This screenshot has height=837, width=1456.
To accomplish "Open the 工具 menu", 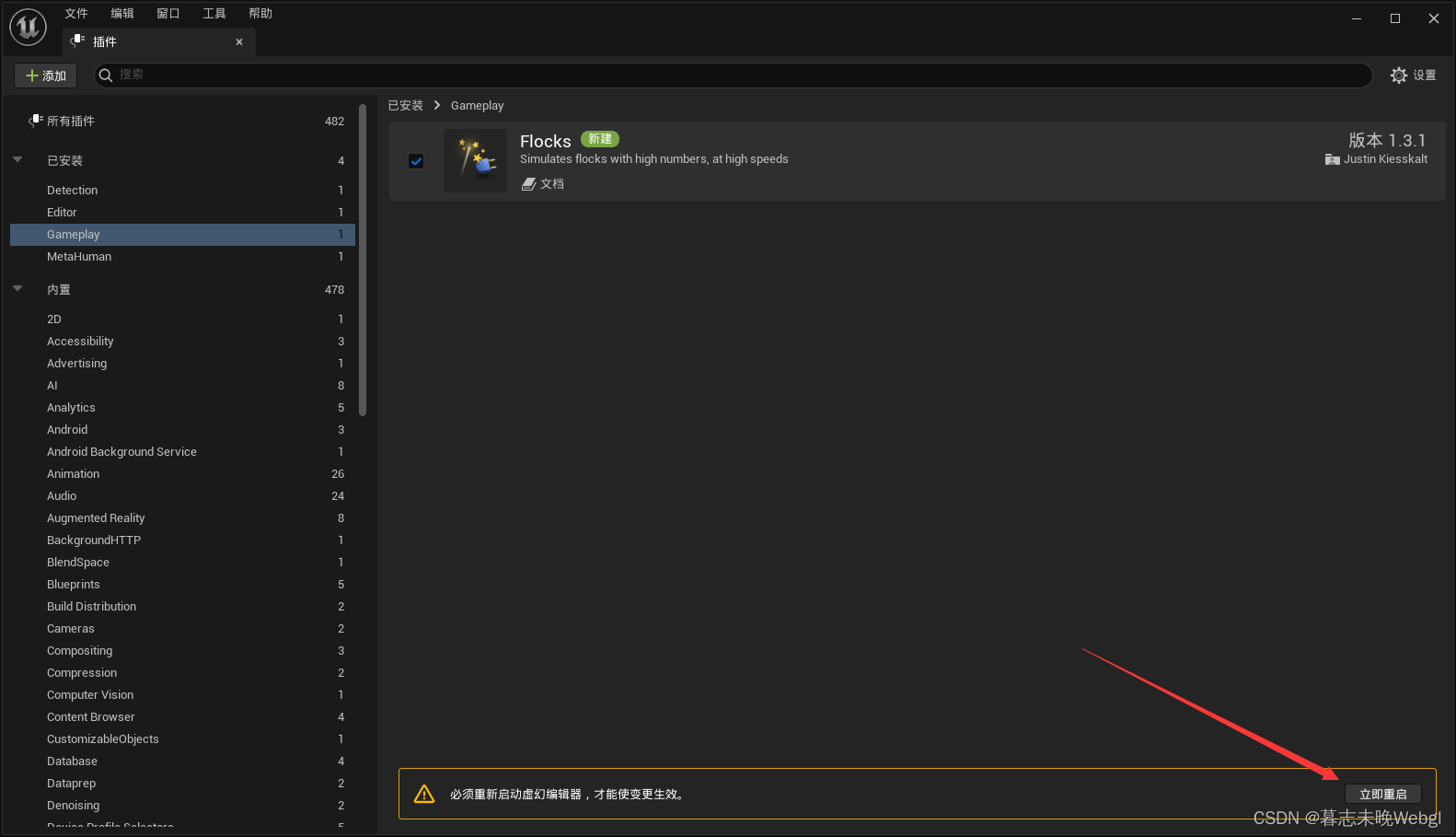I will pos(214,13).
